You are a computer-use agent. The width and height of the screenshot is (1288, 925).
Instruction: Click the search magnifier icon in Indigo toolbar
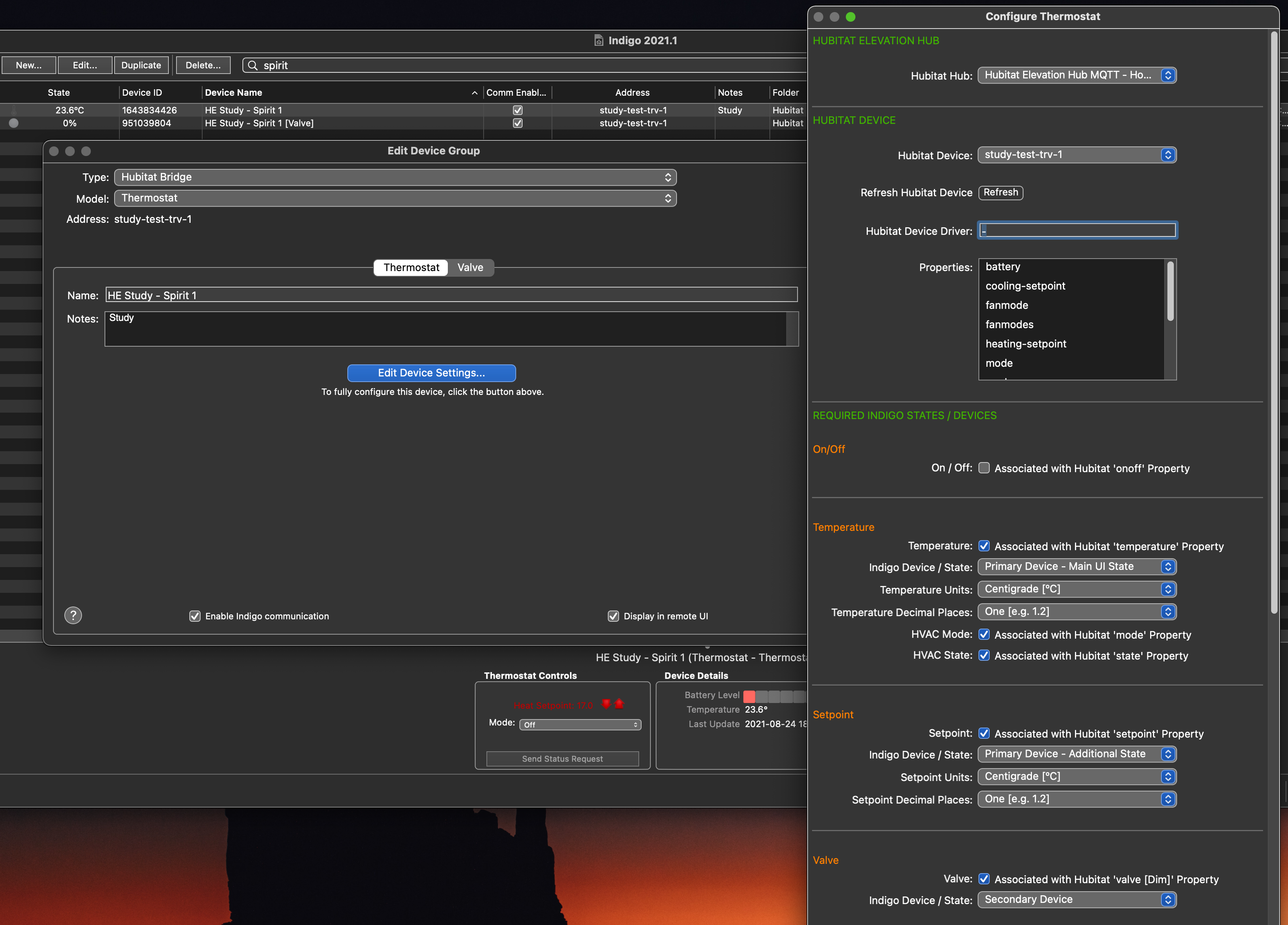(253, 65)
